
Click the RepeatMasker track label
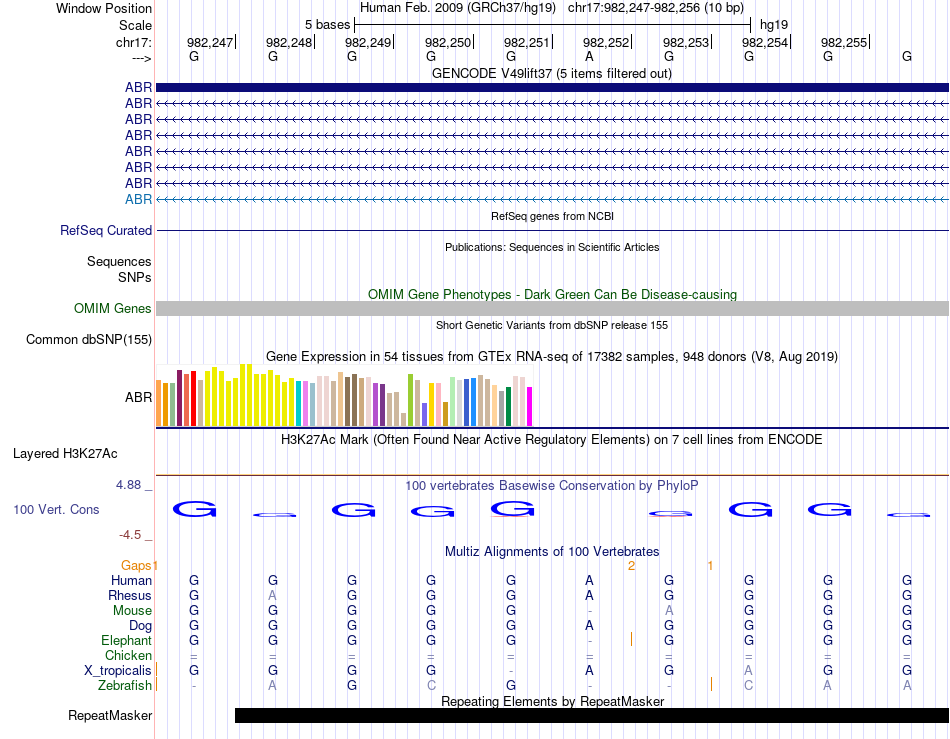tap(110, 715)
